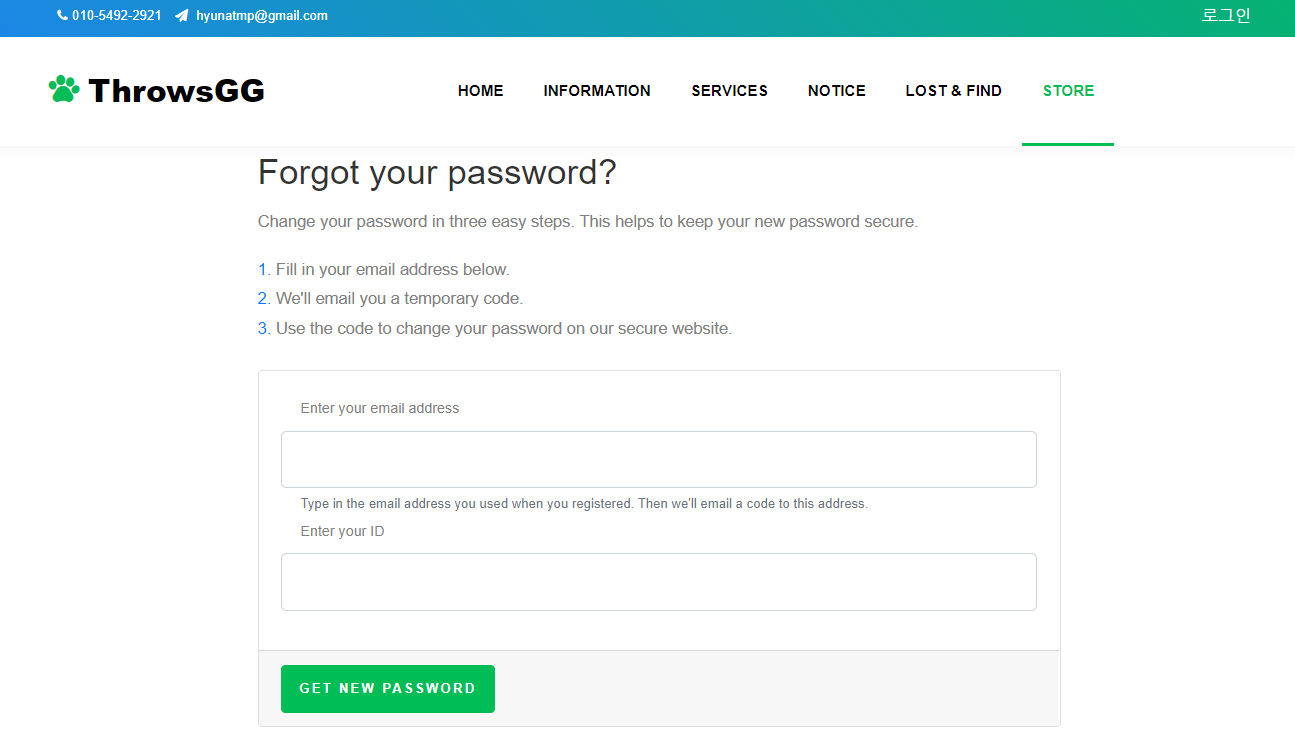This screenshot has width=1295, height=740.
Task: Select the NOTICE menu item
Action: click(837, 91)
